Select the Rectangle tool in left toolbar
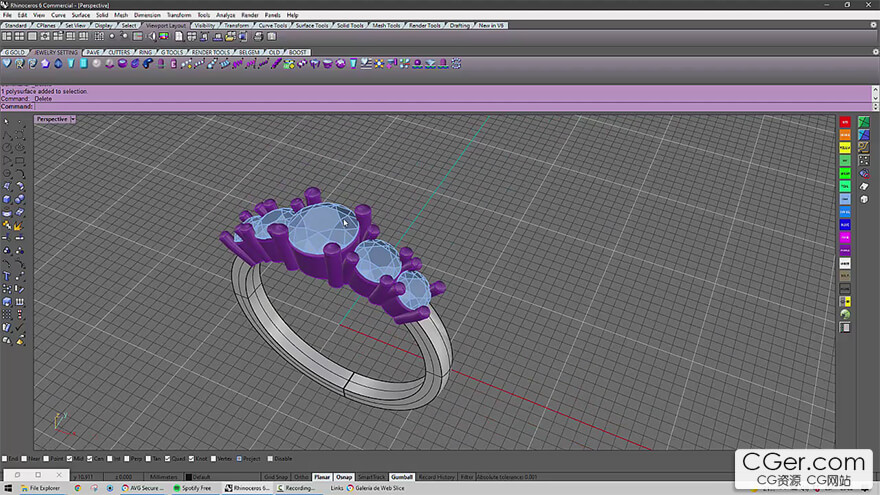The image size is (880, 495). pyautogui.click(x=20, y=161)
